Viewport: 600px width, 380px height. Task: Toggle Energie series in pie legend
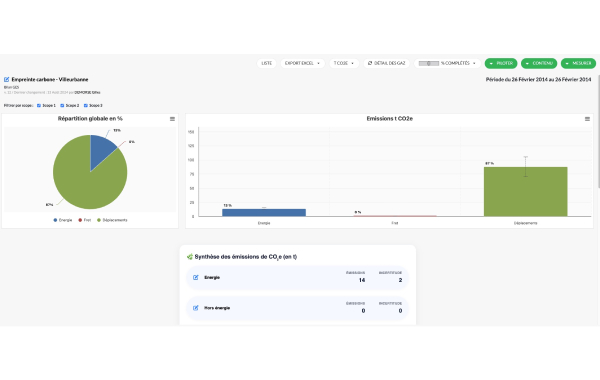click(x=63, y=220)
